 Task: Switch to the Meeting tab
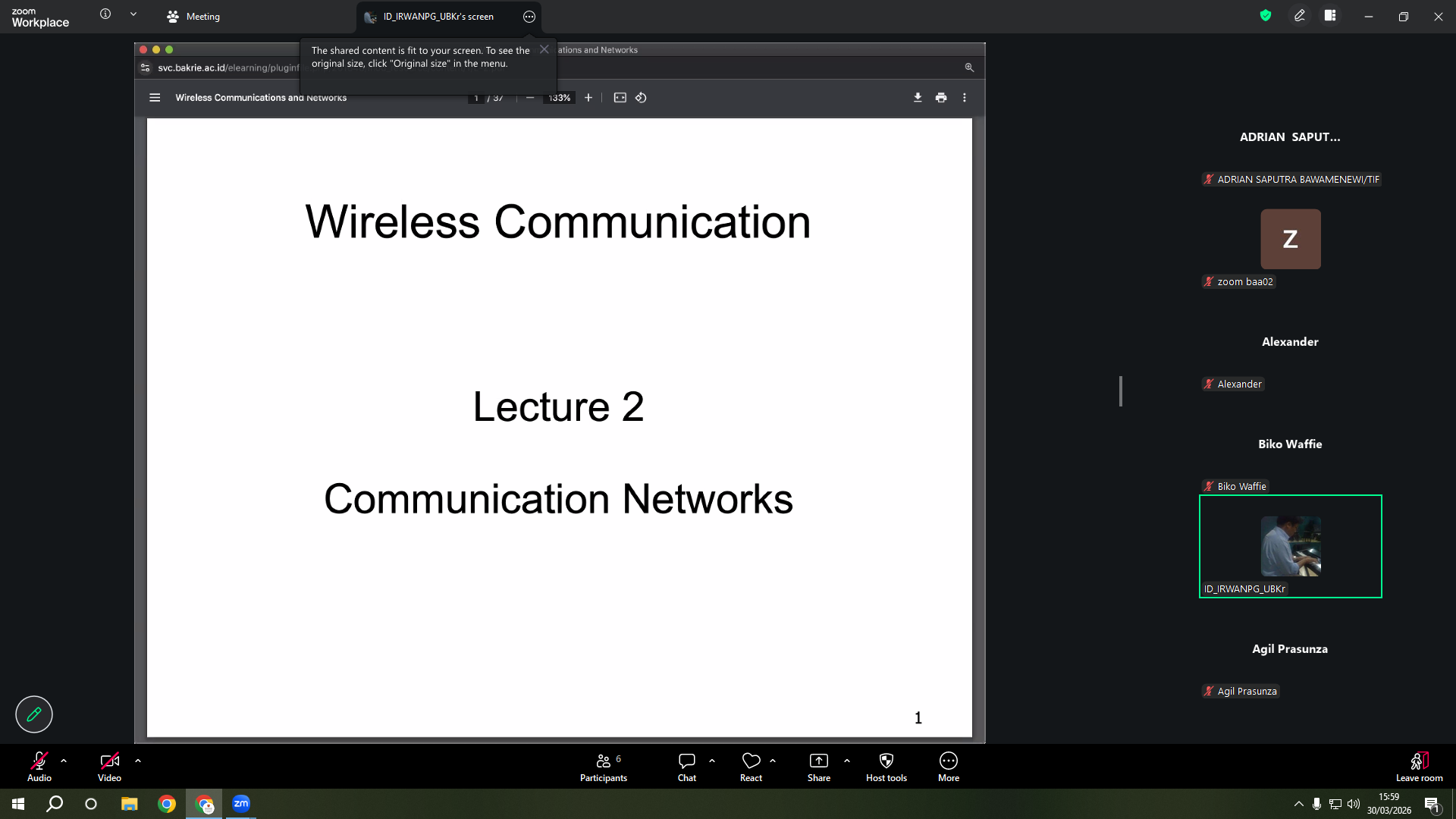tap(193, 17)
